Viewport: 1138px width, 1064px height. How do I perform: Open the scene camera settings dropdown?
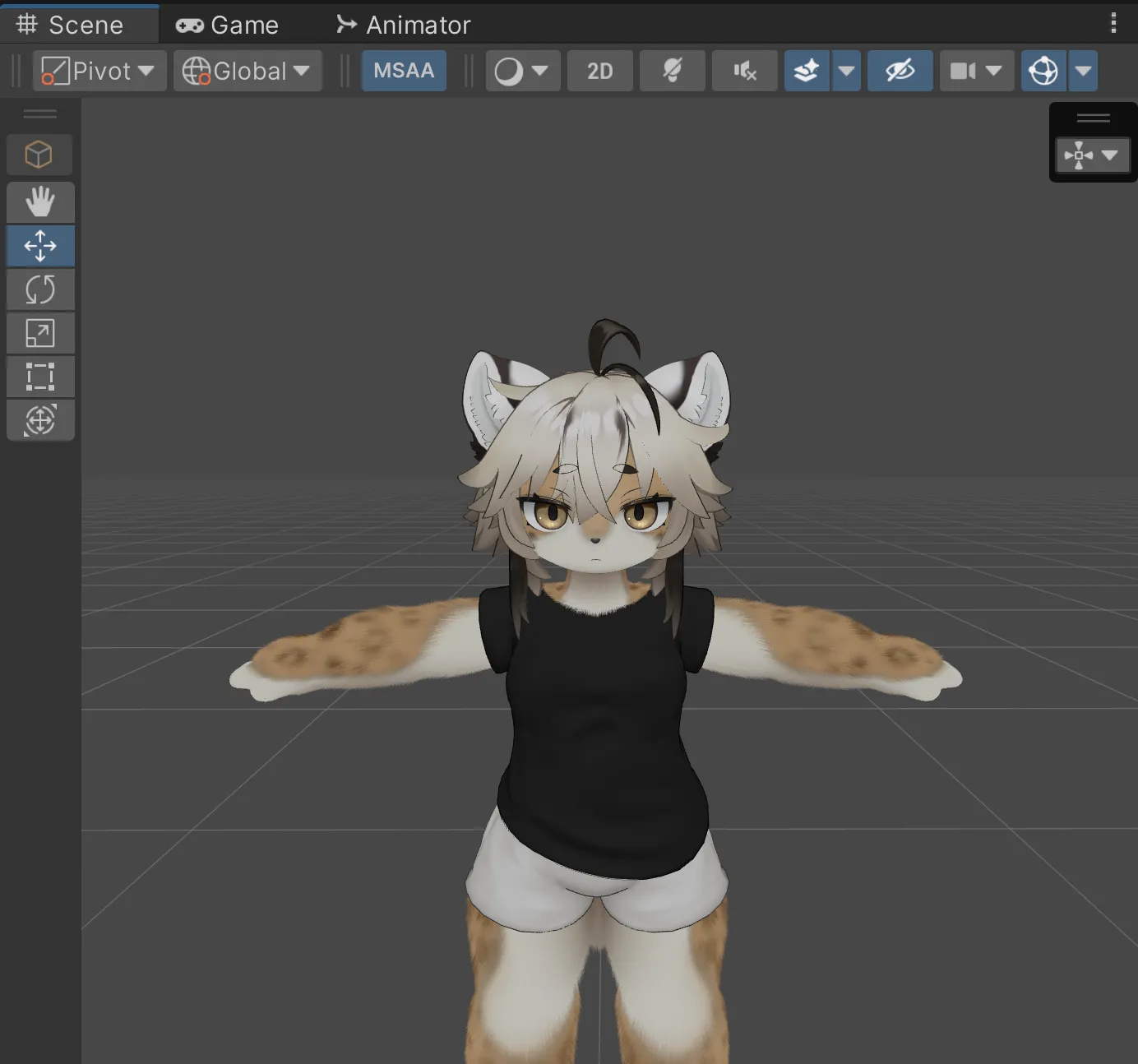976,71
